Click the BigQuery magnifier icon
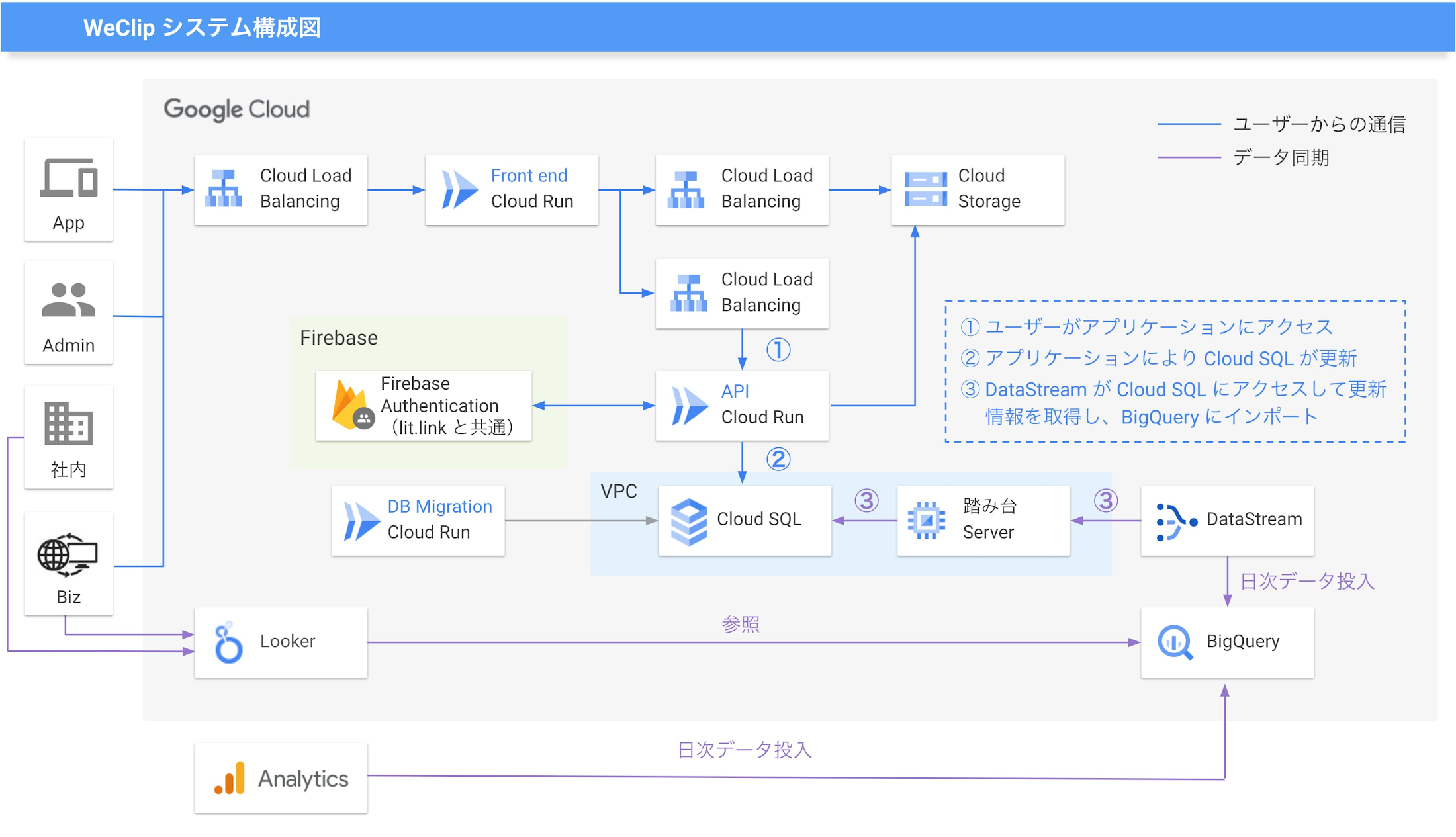The width and height of the screenshot is (1456, 837). (1175, 642)
